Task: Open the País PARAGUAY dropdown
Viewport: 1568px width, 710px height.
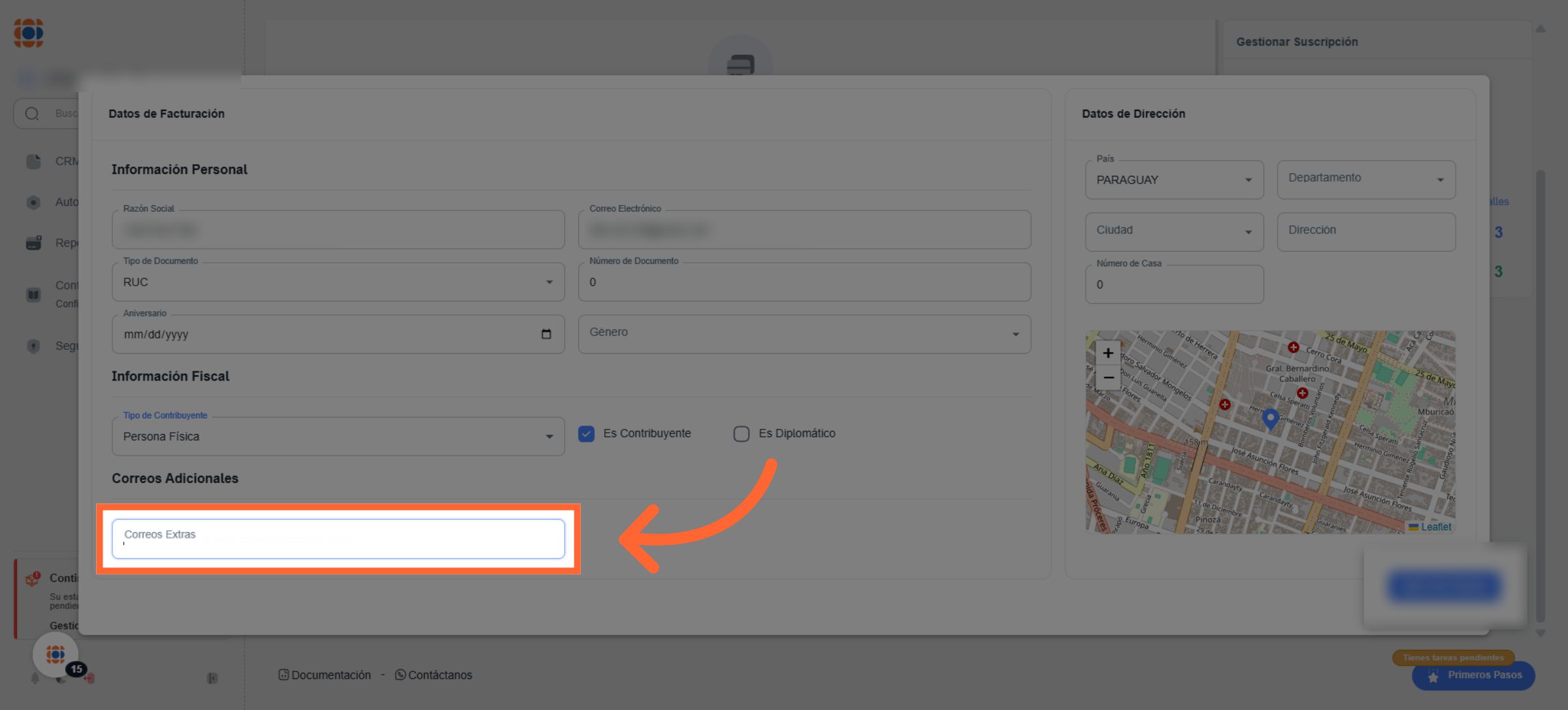Action: pos(1173,180)
